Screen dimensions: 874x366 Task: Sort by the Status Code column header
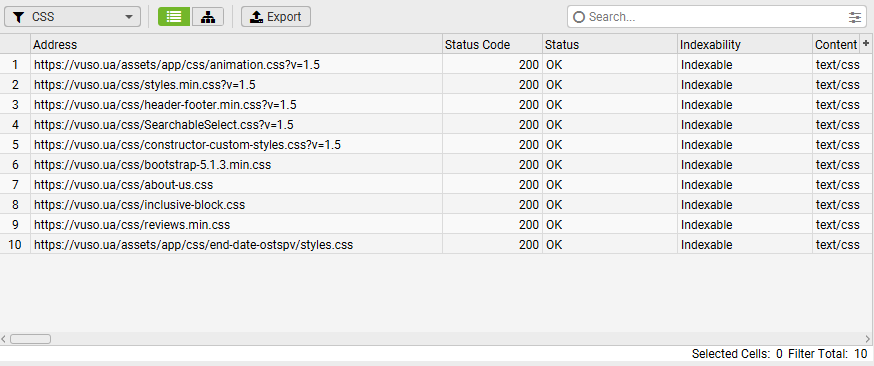click(x=493, y=45)
